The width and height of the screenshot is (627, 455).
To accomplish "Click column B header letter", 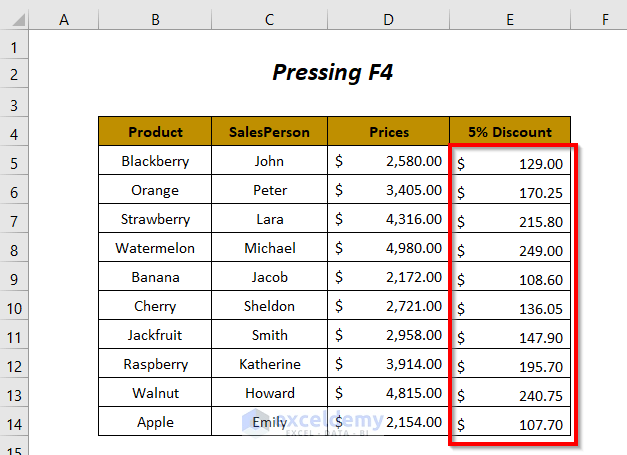I will 155,19.
